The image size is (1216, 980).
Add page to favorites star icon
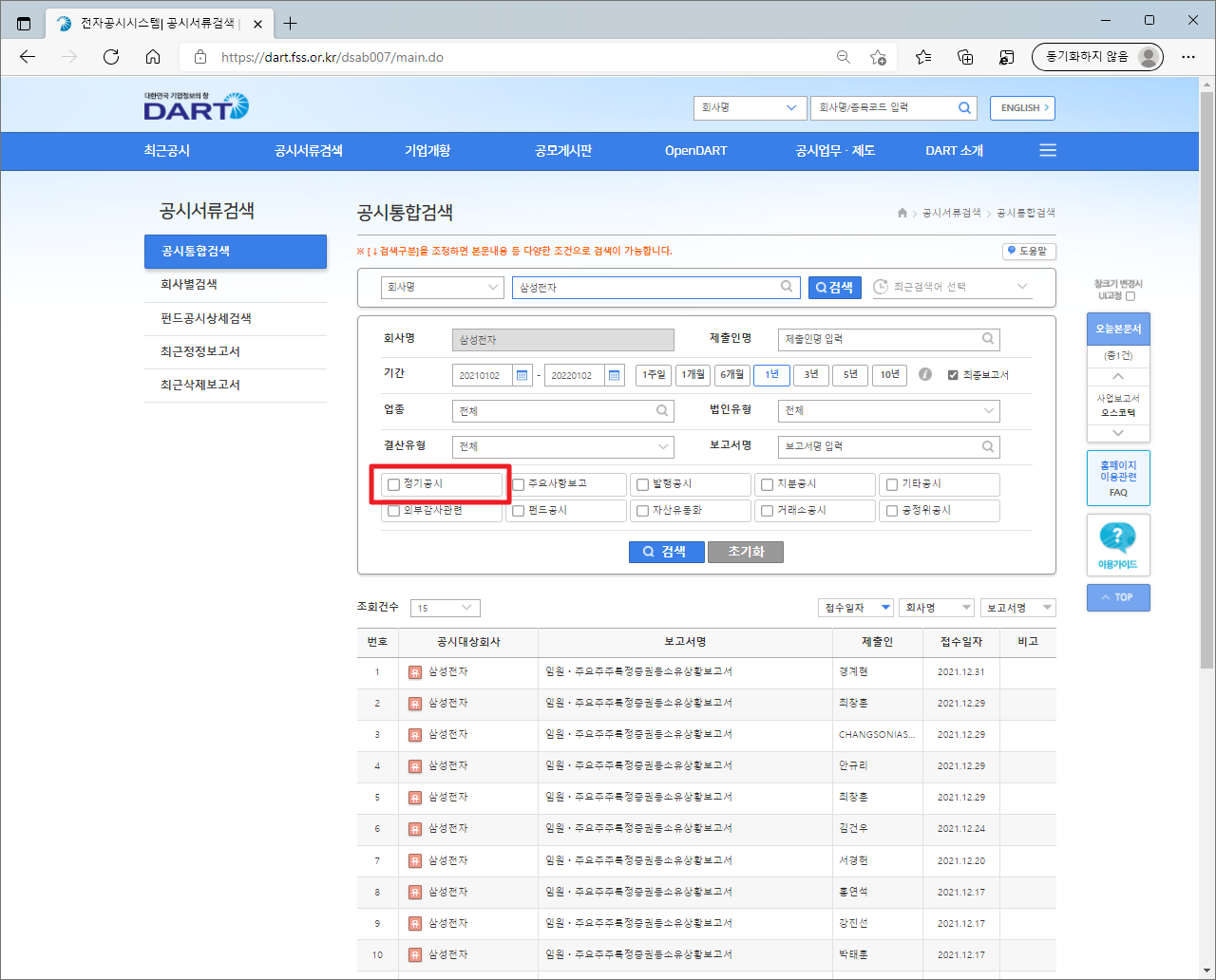(879, 57)
